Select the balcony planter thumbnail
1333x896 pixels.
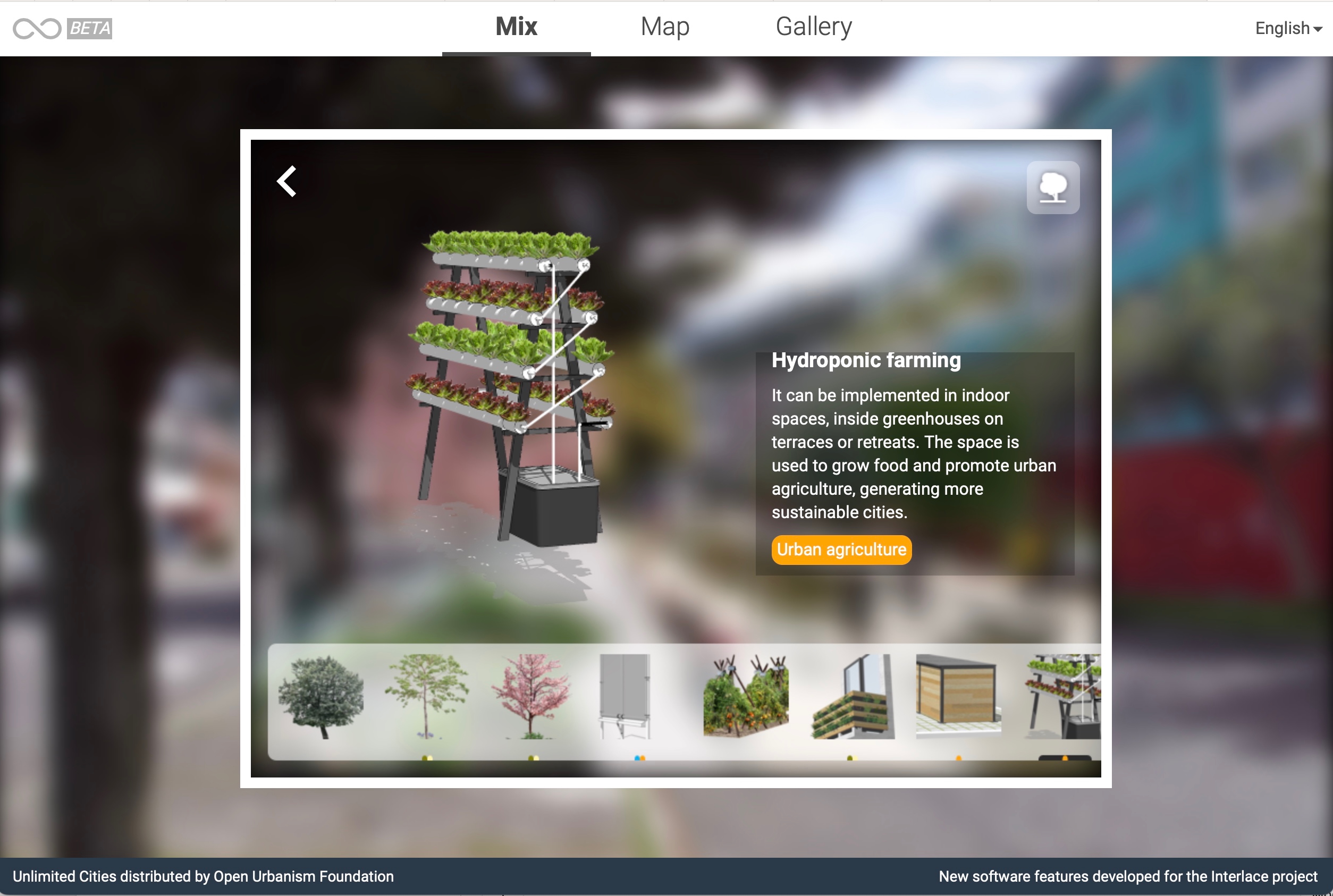(x=853, y=697)
